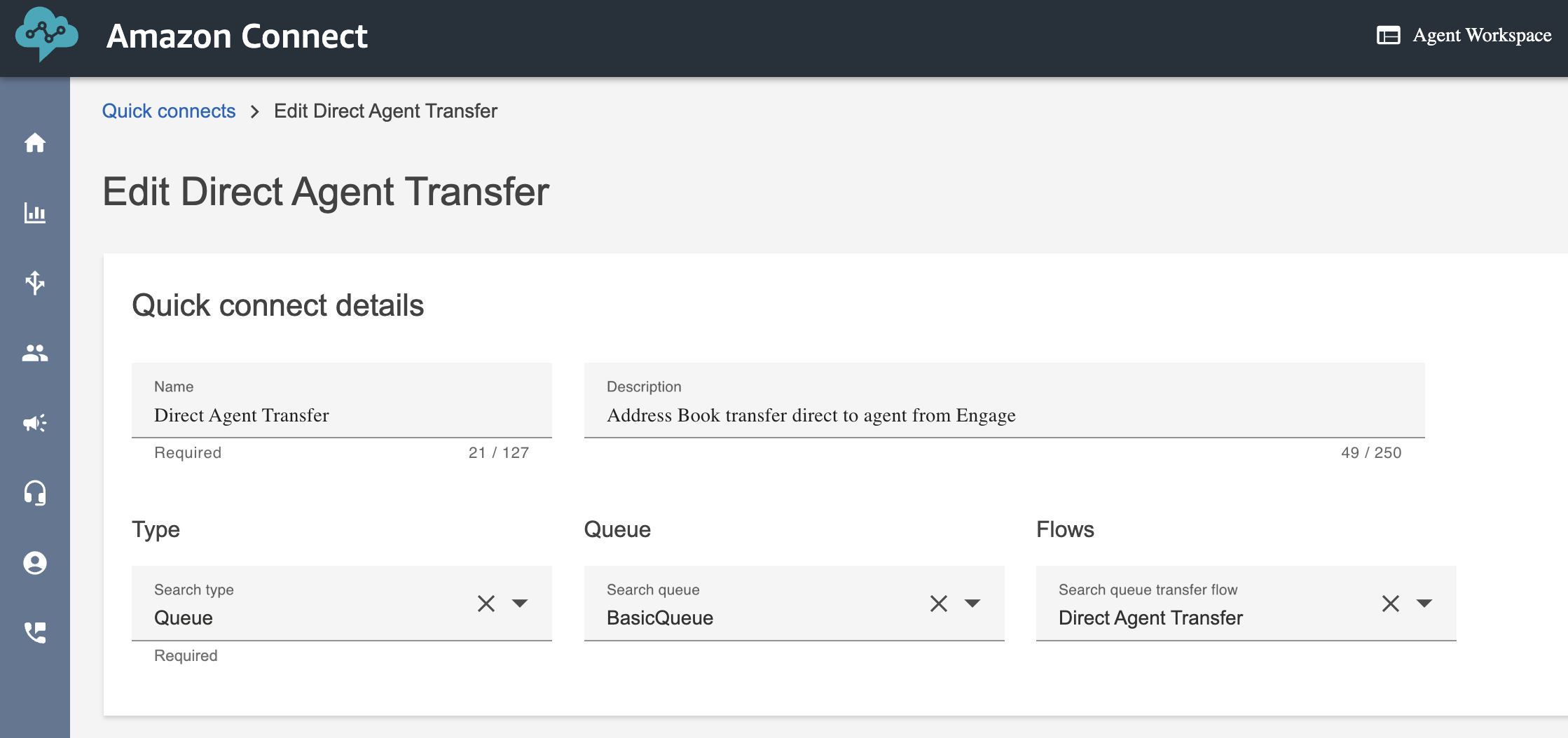
Task: Open the Analytics bar chart sidebar icon
Action: point(35,213)
